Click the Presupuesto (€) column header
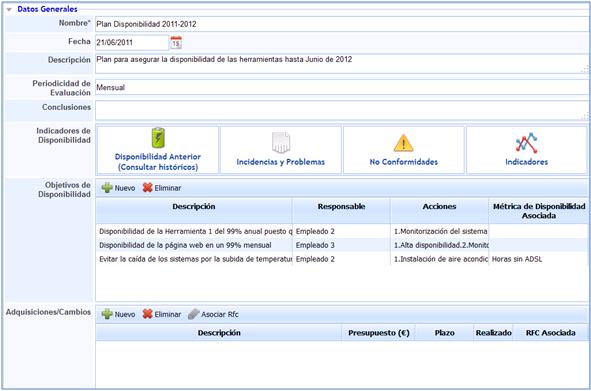The height and width of the screenshot is (391, 591). (x=378, y=333)
